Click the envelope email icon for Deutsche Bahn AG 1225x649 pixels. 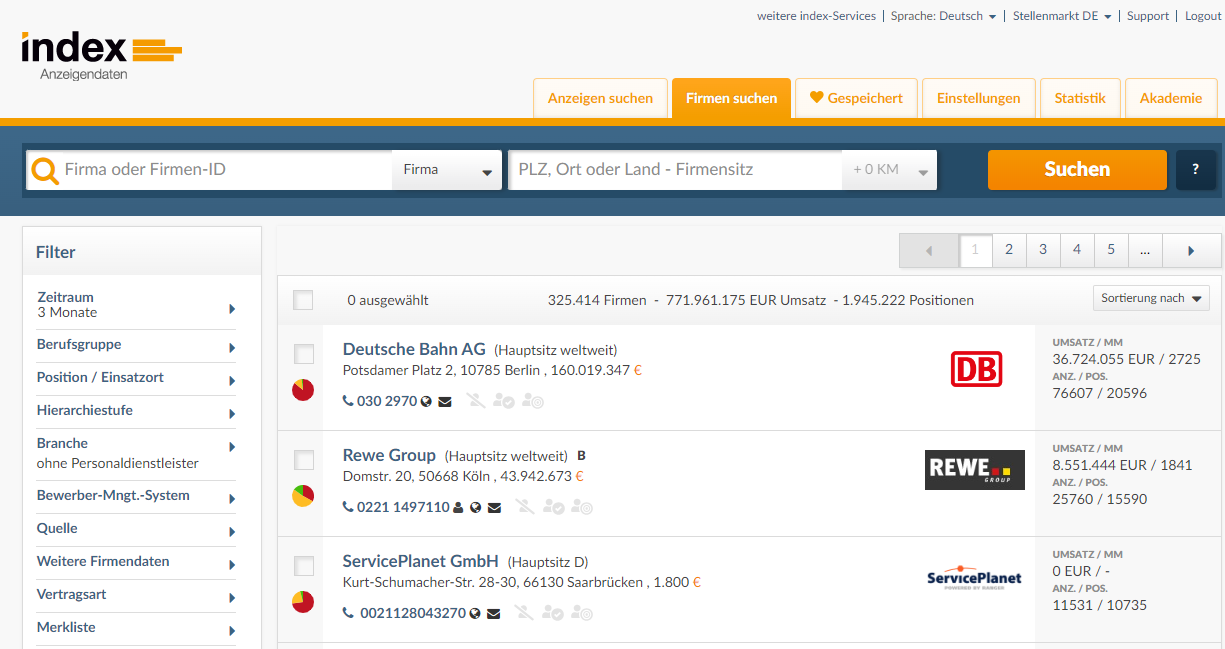[x=445, y=402]
